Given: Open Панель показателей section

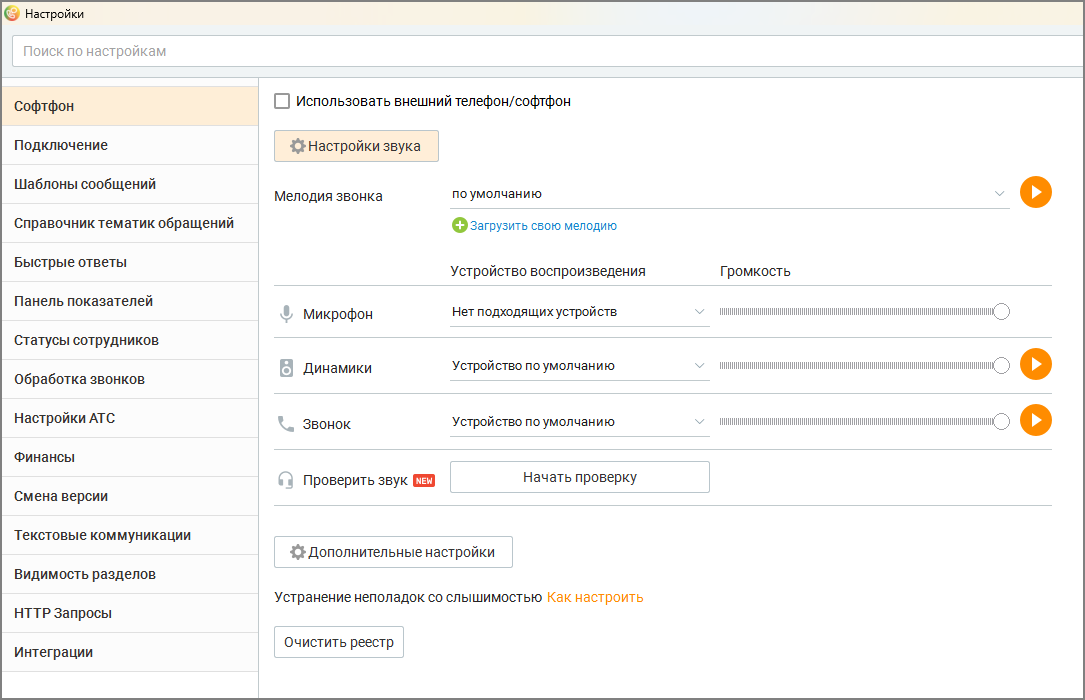Looking at the screenshot, I should click(x=130, y=301).
